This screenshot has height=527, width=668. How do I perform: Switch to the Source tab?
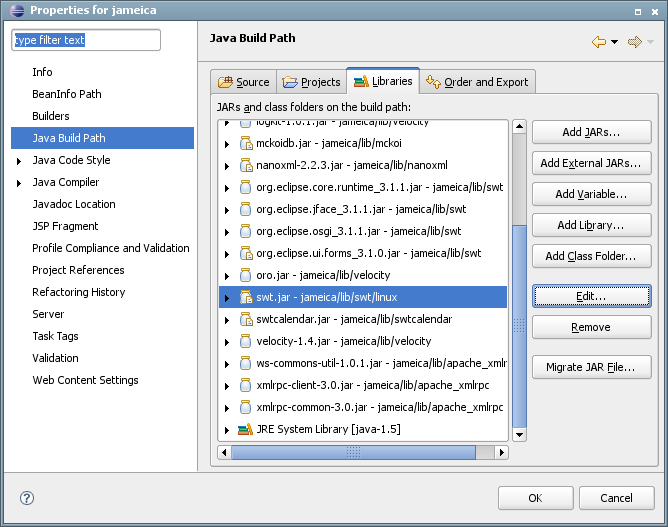[244, 82]
